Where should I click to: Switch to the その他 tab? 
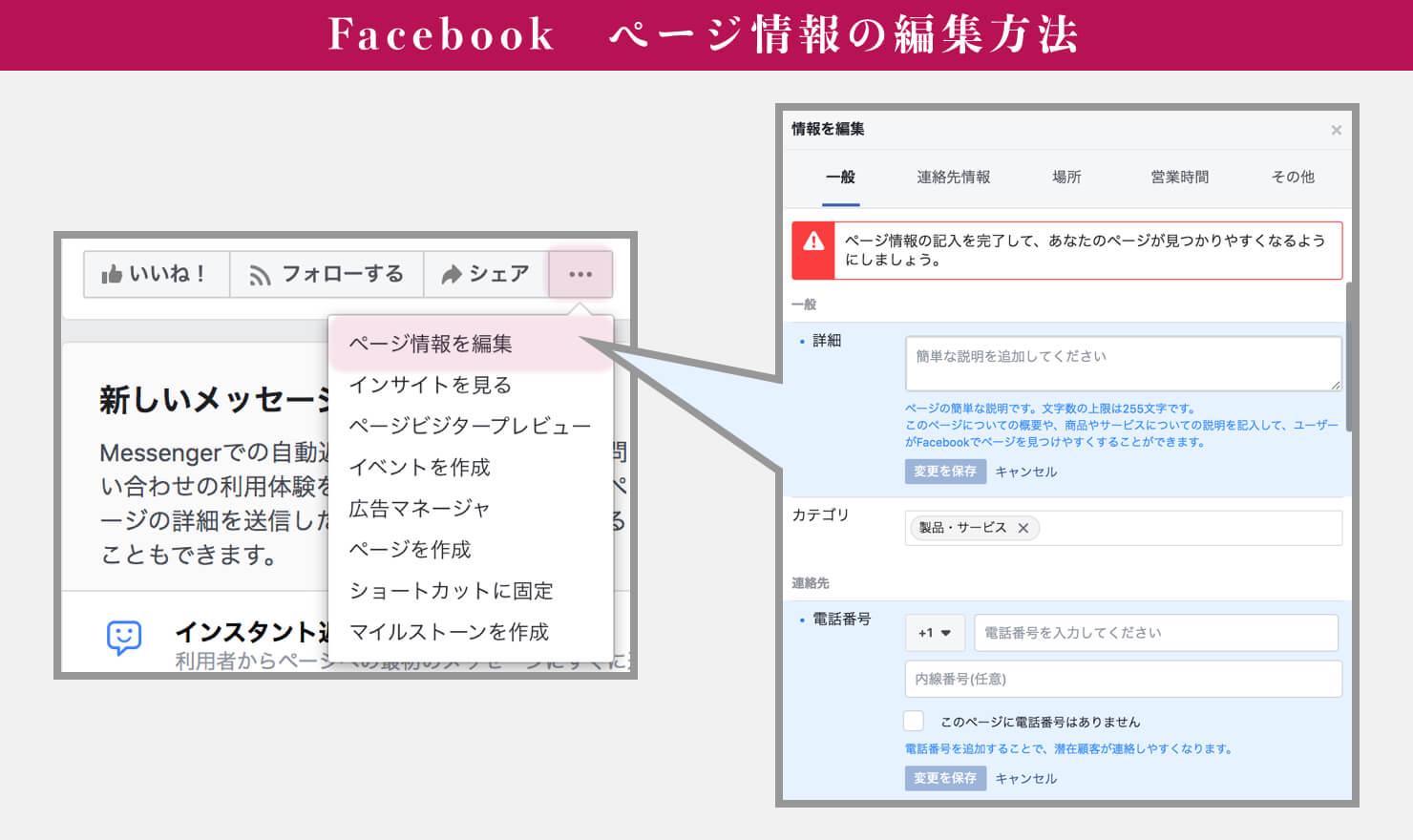1293,178
